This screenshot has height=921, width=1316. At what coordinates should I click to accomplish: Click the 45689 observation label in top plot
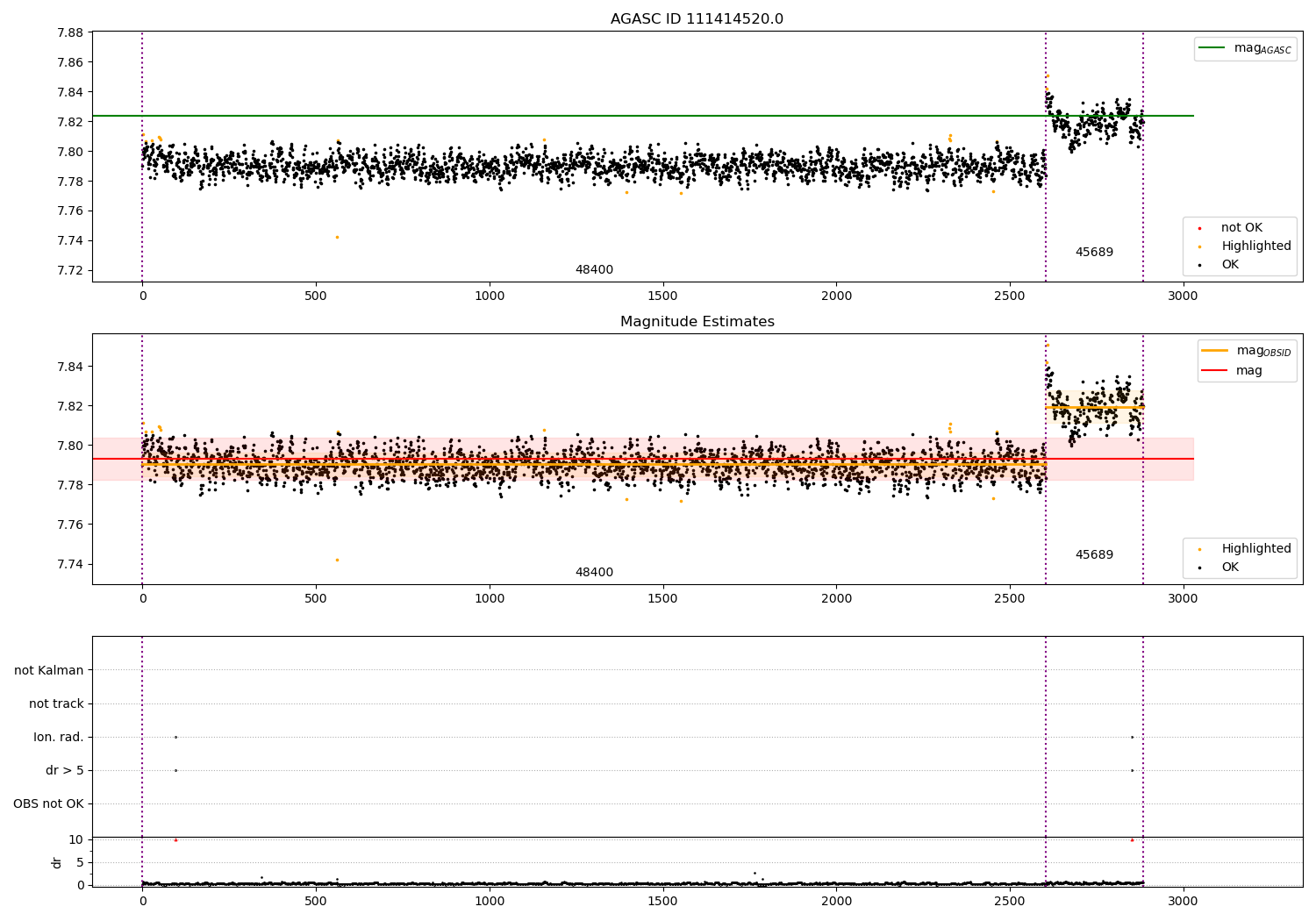tap(1094, 253)
